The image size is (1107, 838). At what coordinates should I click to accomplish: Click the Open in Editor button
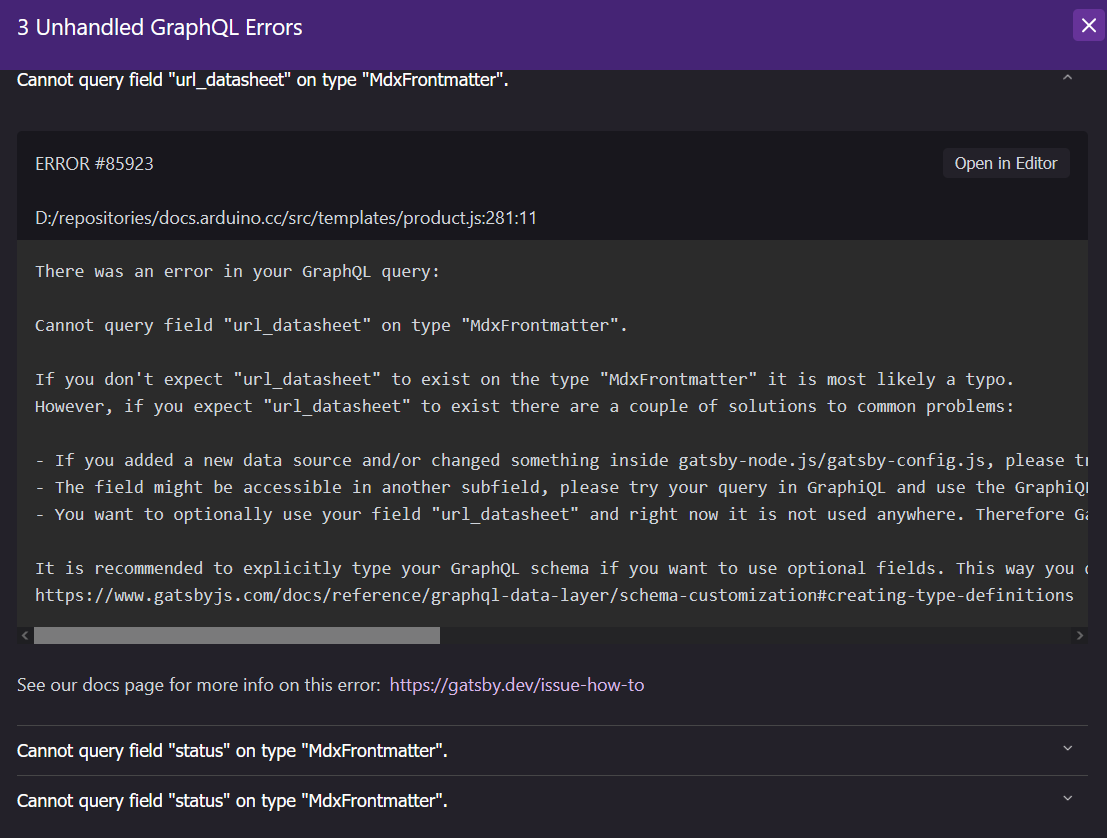(1005, 163)
